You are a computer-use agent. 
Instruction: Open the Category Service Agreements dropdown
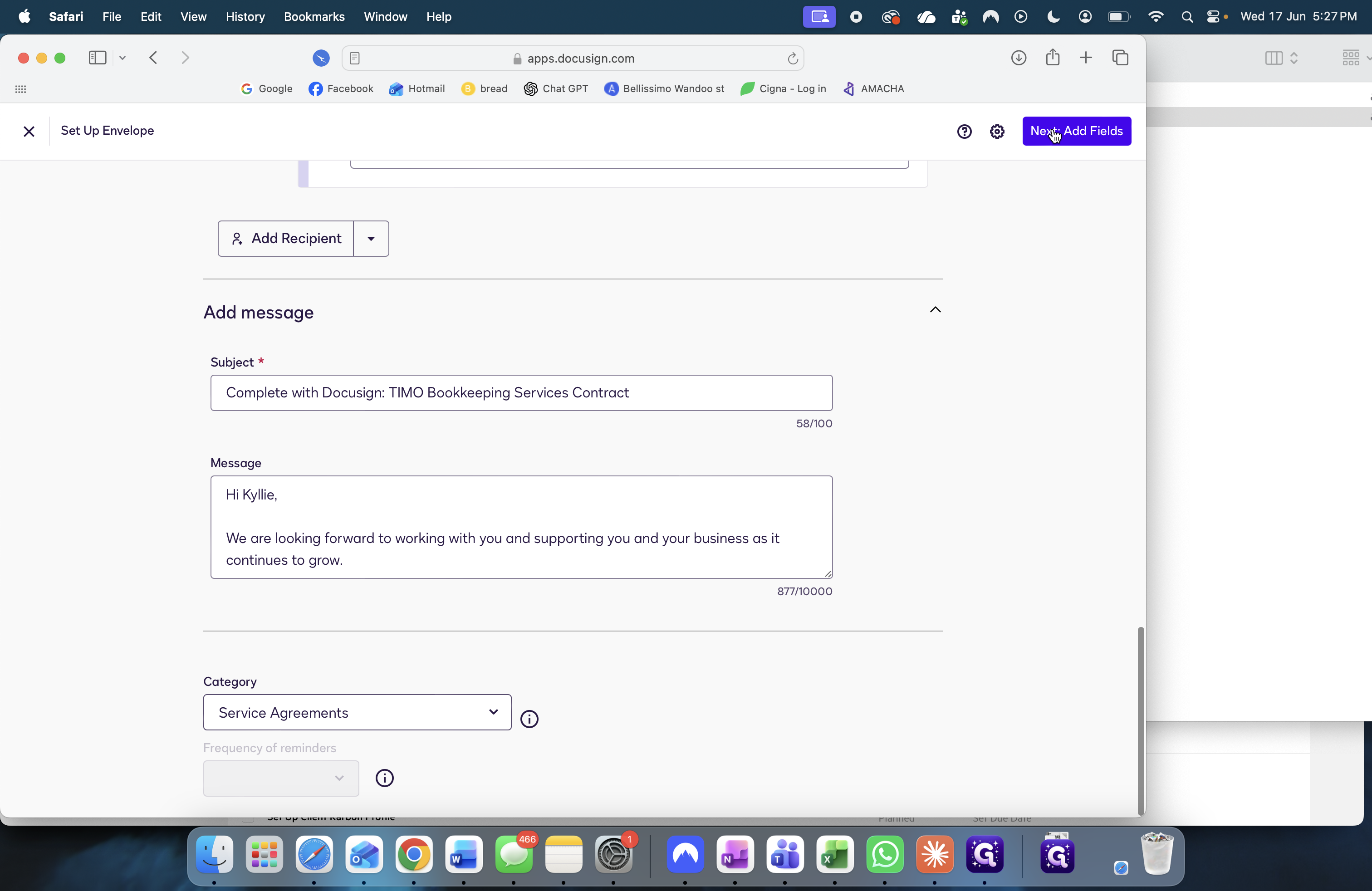pyautogui.click(x=357, y=712)
